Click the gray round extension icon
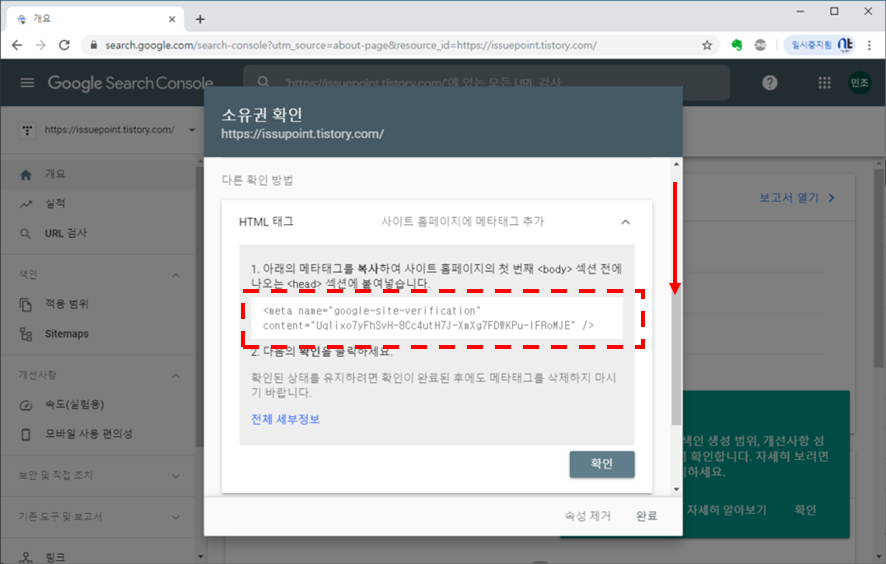886x564 pixels. tap(760, 45)
